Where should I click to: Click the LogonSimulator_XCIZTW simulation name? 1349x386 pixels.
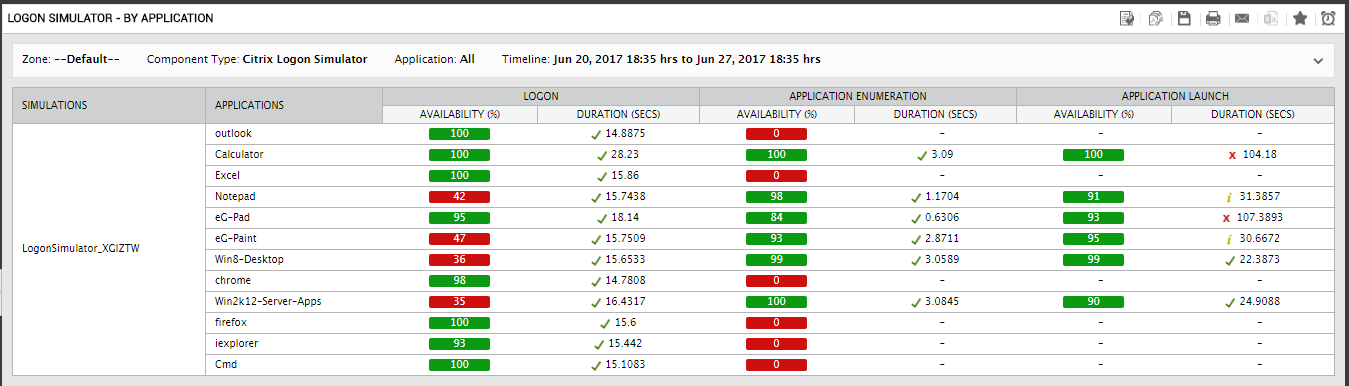coord(81,249)
